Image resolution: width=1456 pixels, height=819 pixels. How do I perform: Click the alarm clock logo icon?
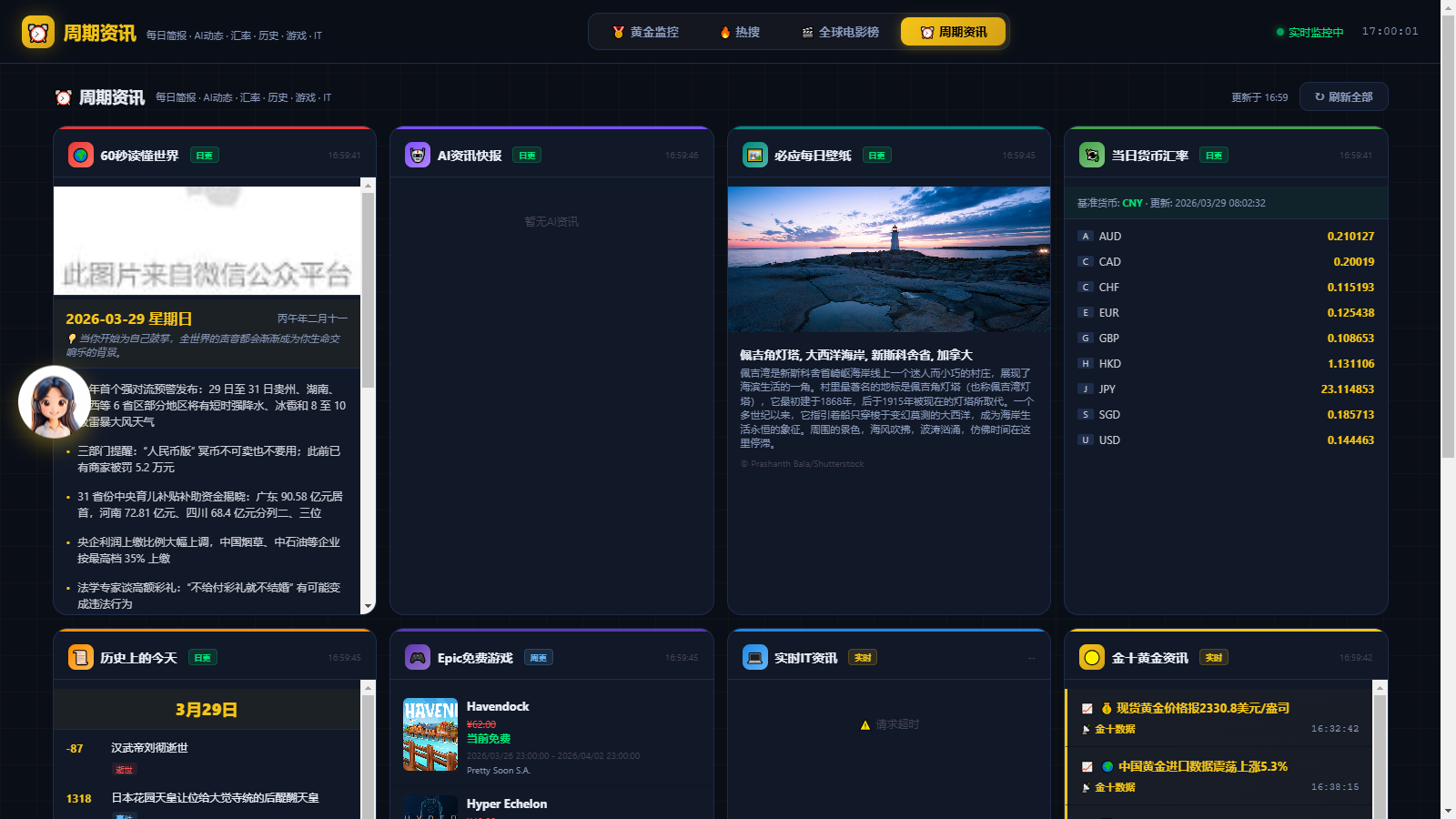point(38,32)
